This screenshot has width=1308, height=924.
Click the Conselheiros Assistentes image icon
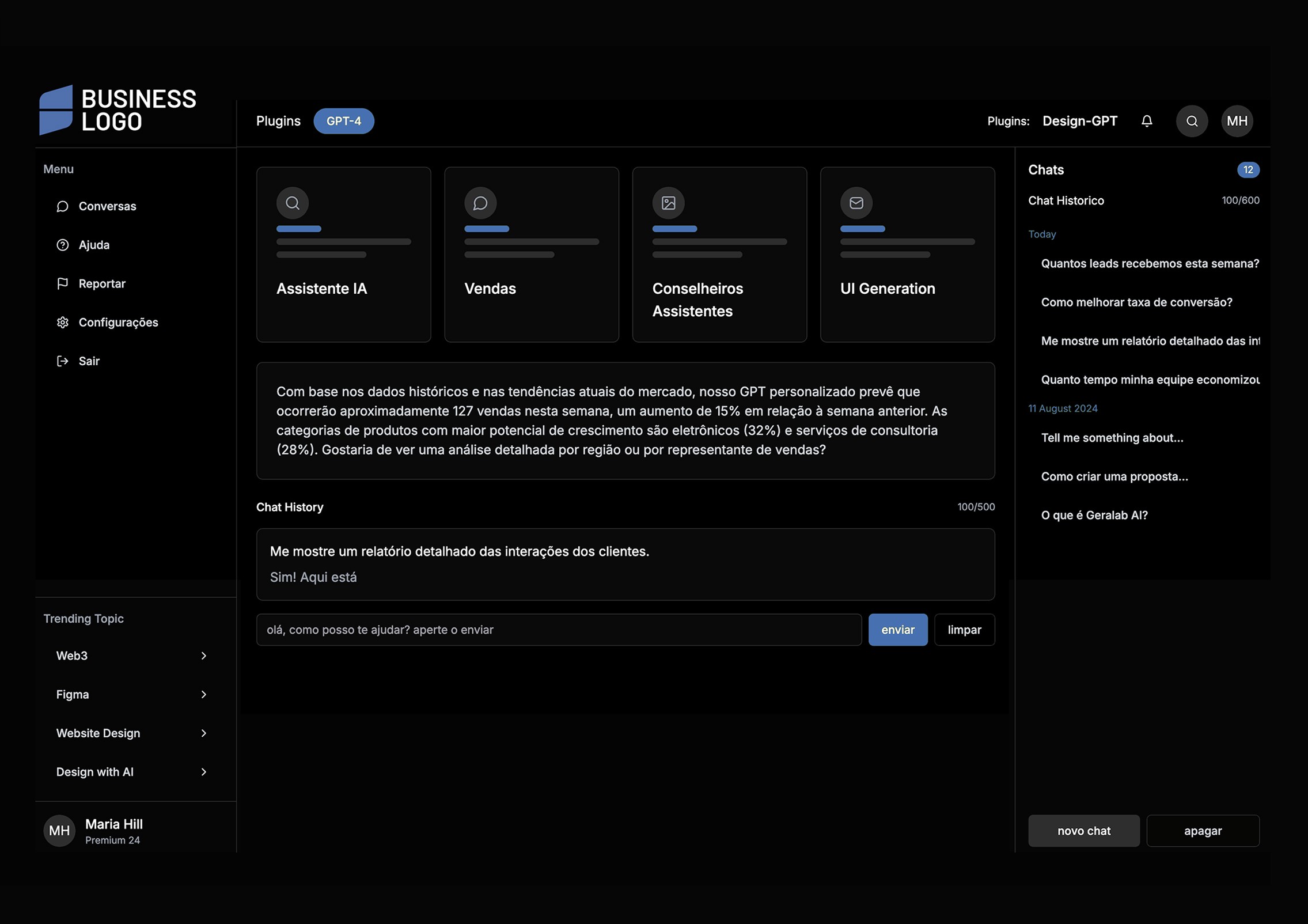(x=668, y=203)
